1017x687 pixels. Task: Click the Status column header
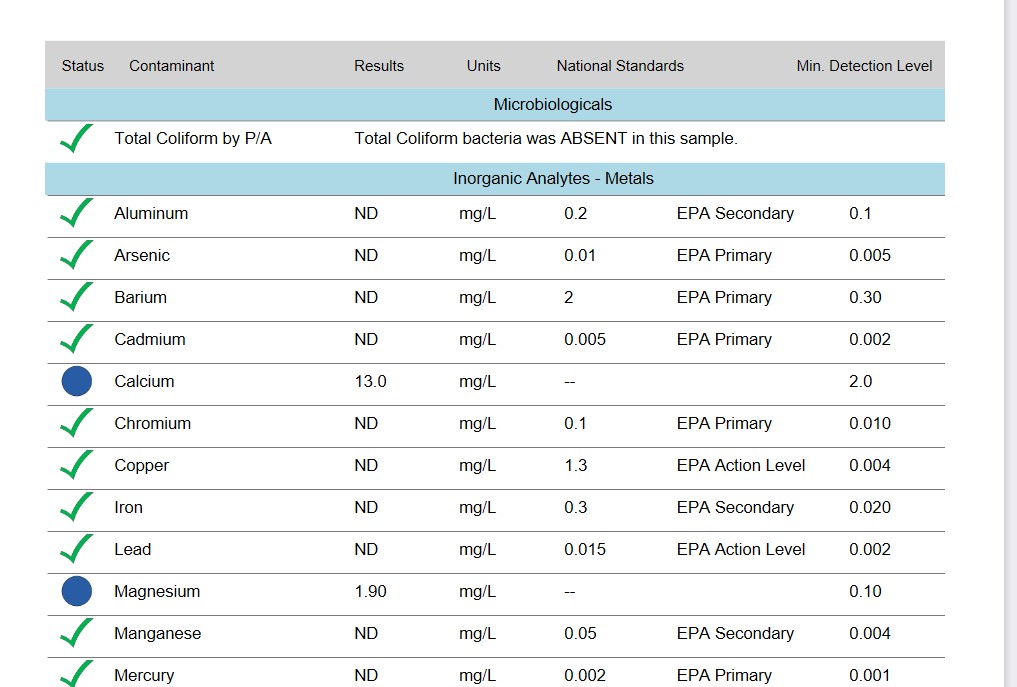(x=82, y=66)
